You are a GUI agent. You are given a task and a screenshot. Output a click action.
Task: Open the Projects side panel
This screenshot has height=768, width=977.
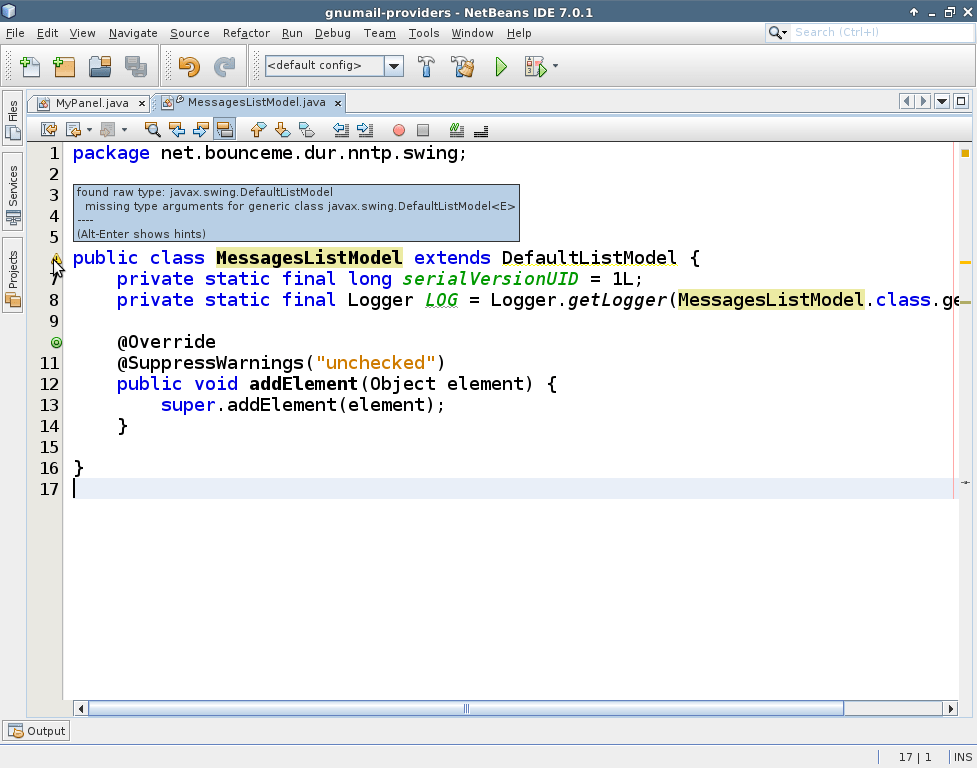pyautogui.click(x=13, y=275)
